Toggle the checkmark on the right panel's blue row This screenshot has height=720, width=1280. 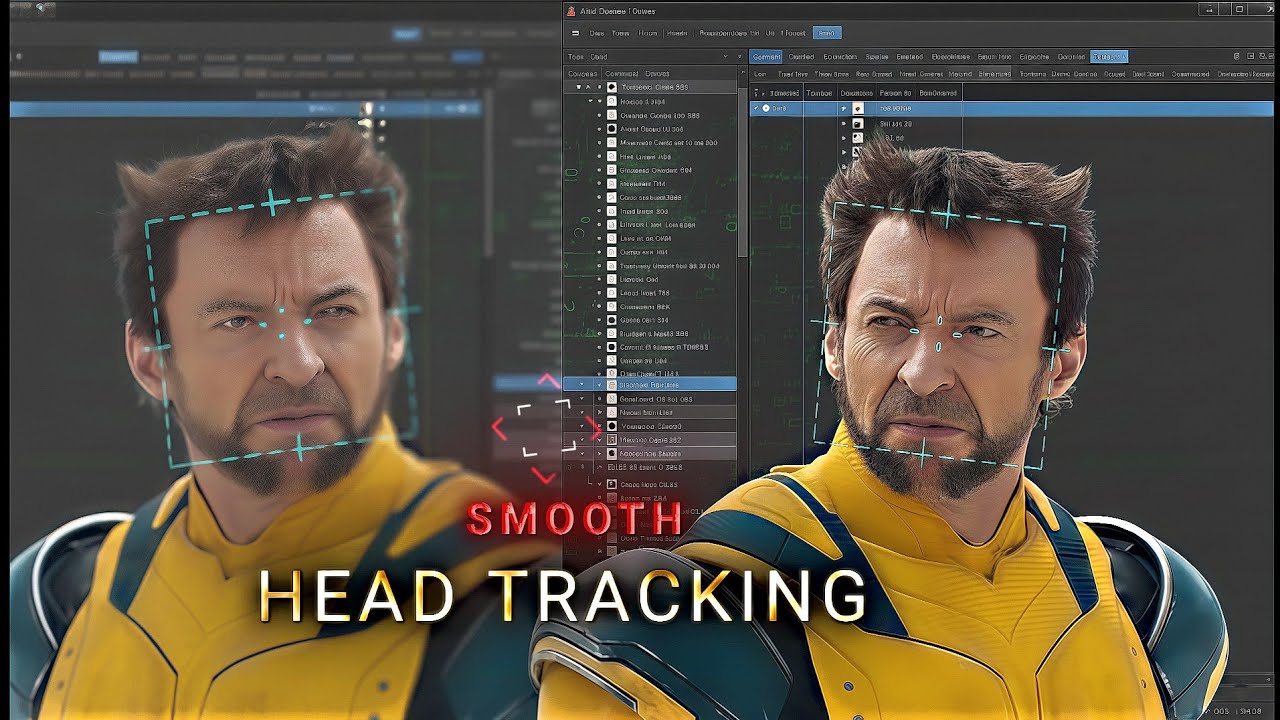point(756,108)
